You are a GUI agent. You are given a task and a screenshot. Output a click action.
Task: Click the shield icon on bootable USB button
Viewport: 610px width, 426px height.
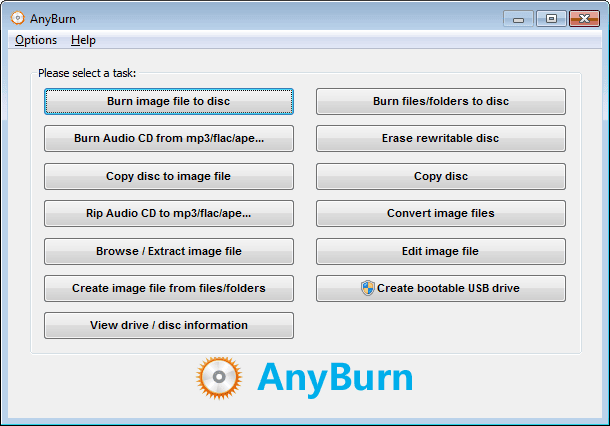(368, 288)
